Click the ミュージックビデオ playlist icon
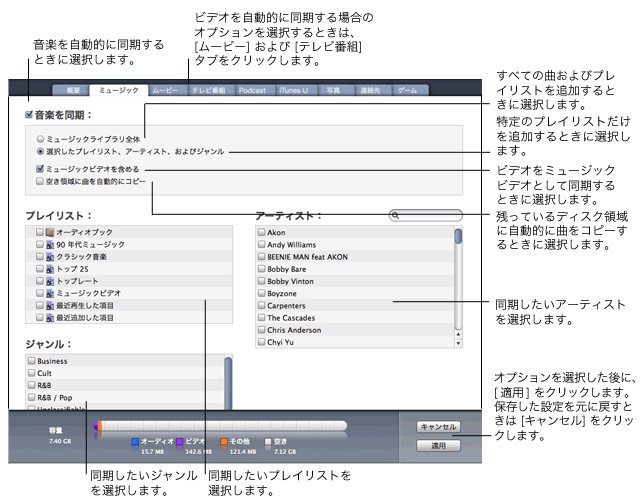 pyautogui.click(x=50, y=293)
